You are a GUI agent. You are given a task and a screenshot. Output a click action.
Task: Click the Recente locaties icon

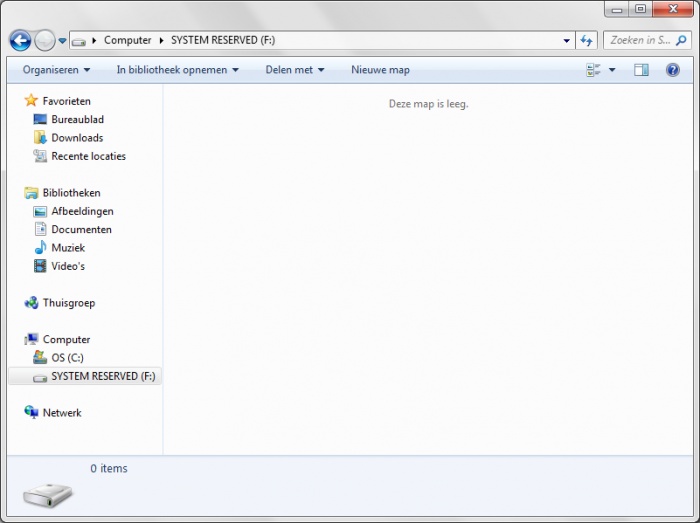[x=40, y=156]
